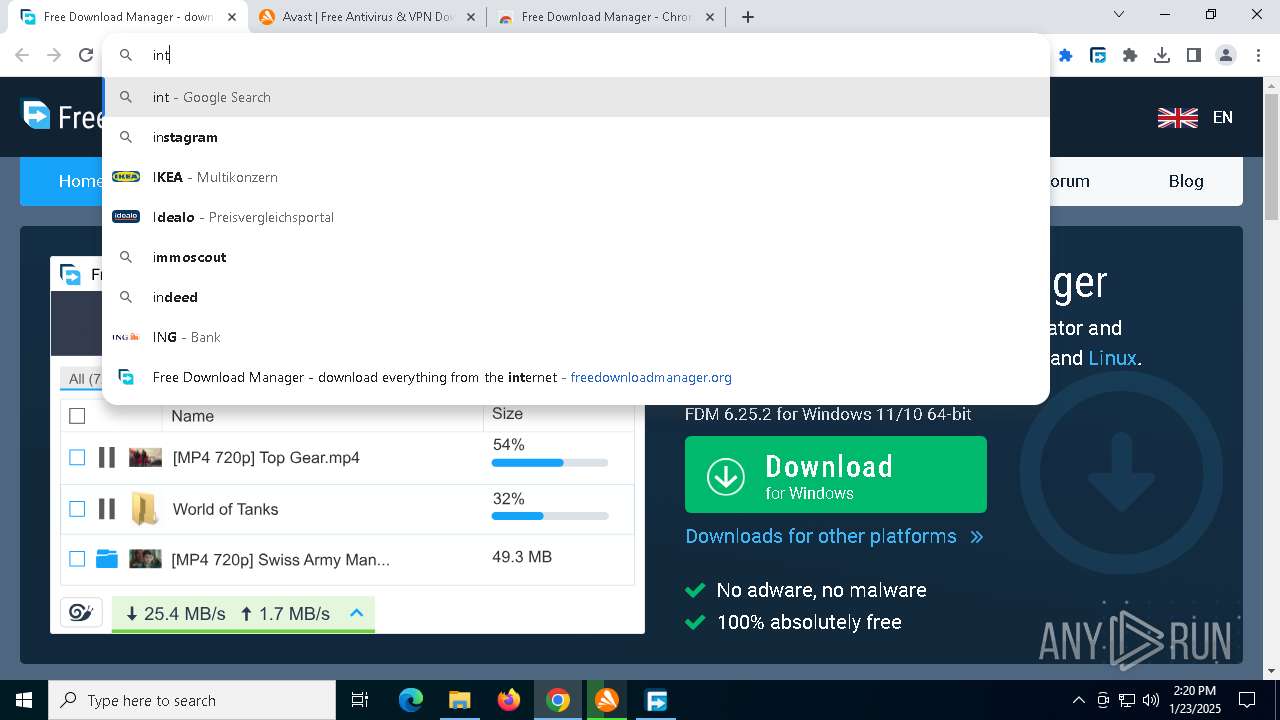Open the EN language selector
Image resolution: width=1280 pixels, height=720 pixels.
click(x=1222, y=117)
